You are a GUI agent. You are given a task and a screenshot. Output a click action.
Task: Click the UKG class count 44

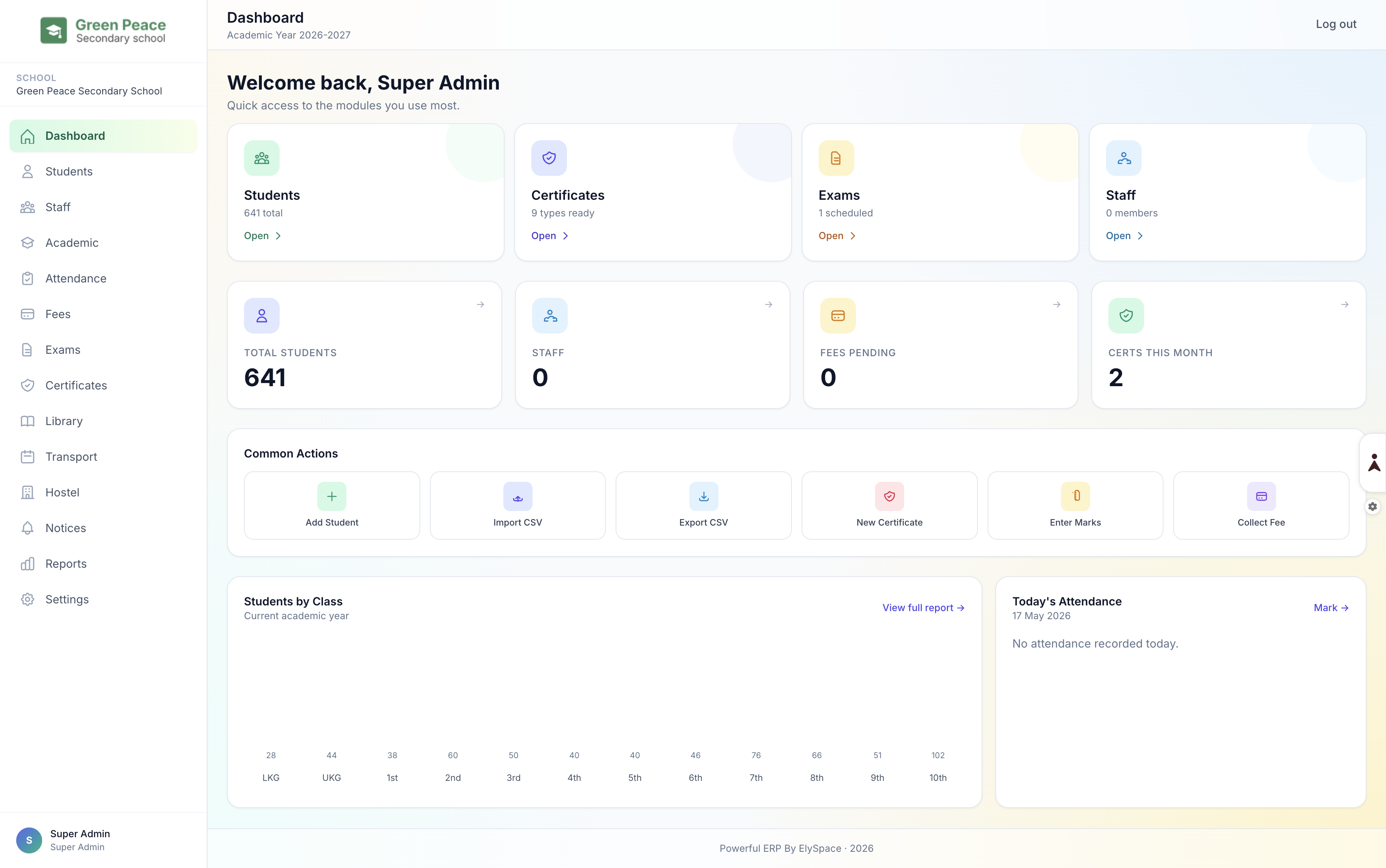click(x=332, y=755)
